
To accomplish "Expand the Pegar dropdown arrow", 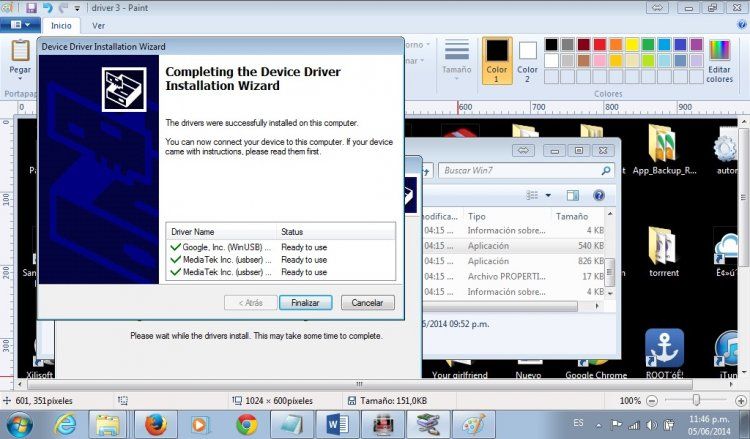I will pos(20,78).
